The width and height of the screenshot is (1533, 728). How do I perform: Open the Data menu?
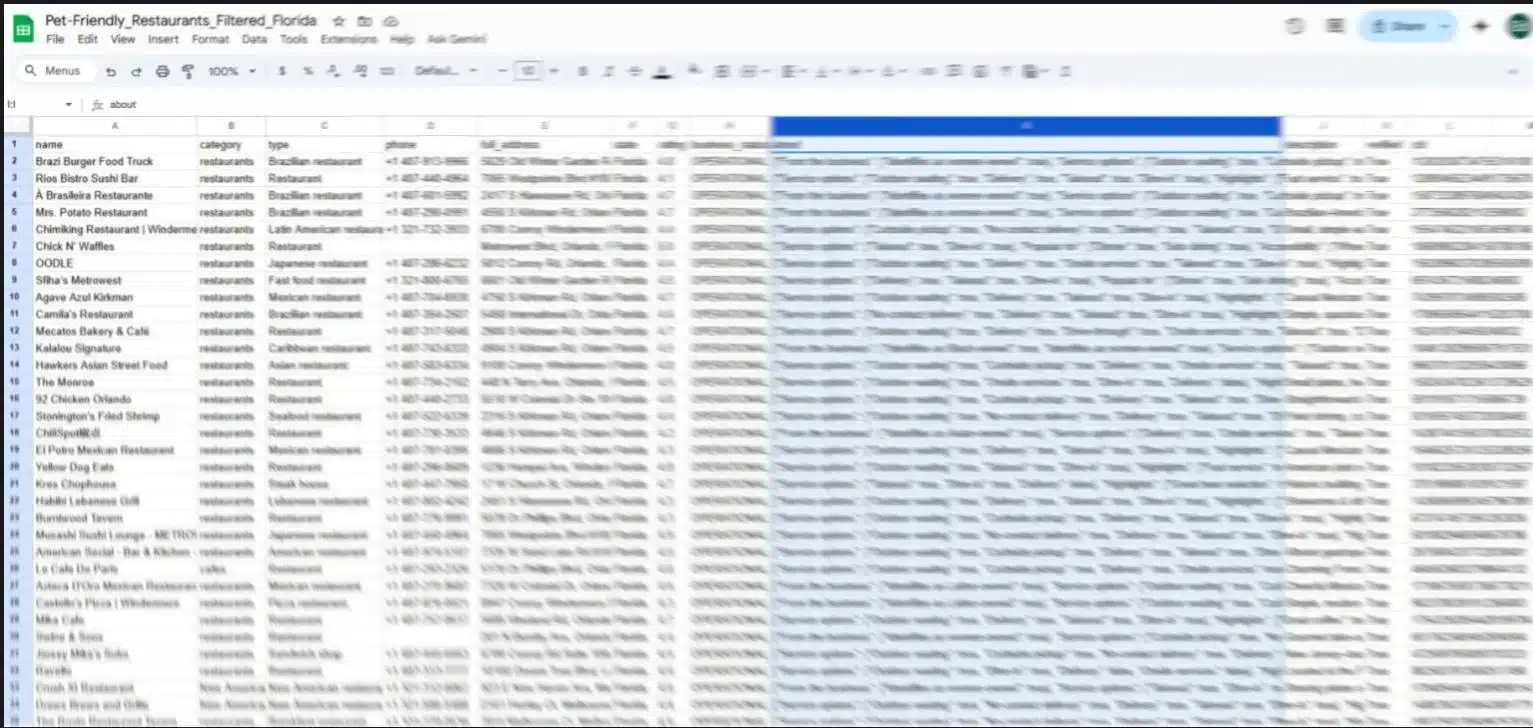tap(254, 40)
